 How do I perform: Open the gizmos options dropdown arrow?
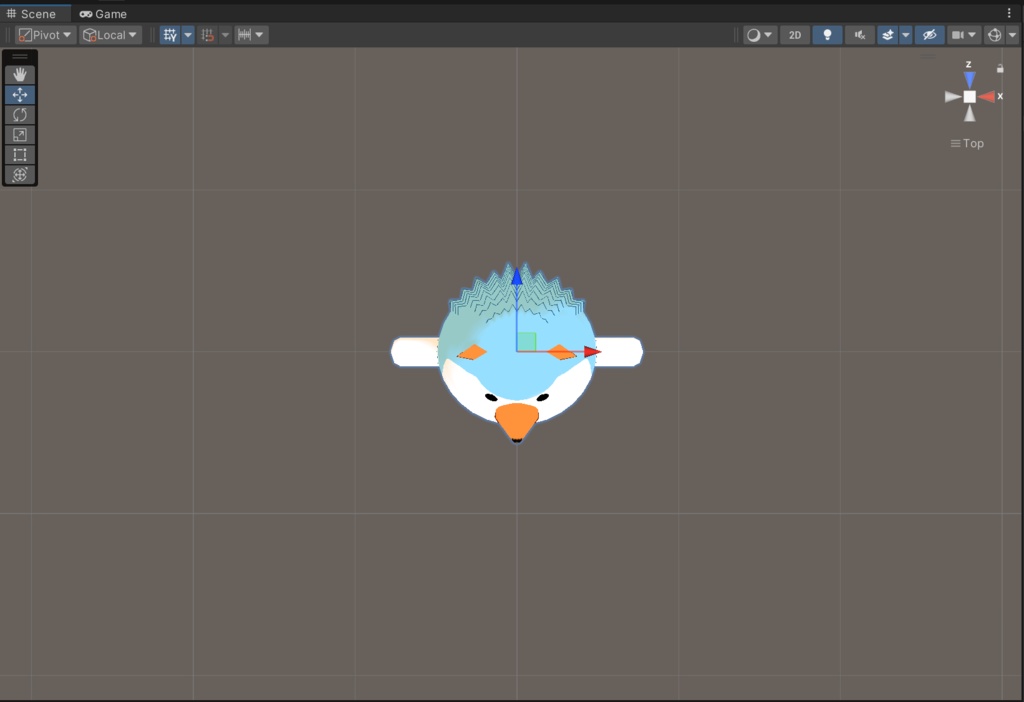tap(1012, 35)
